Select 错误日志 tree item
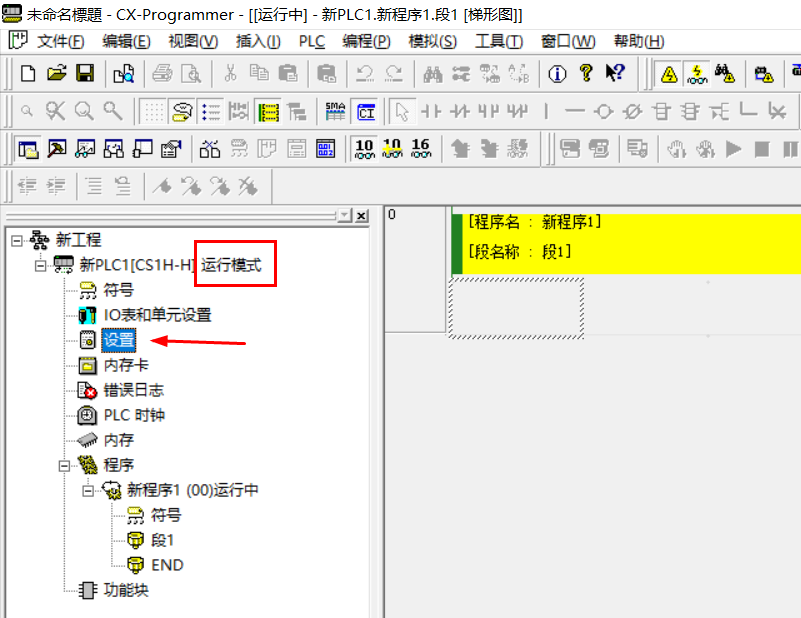 (133, 390)
